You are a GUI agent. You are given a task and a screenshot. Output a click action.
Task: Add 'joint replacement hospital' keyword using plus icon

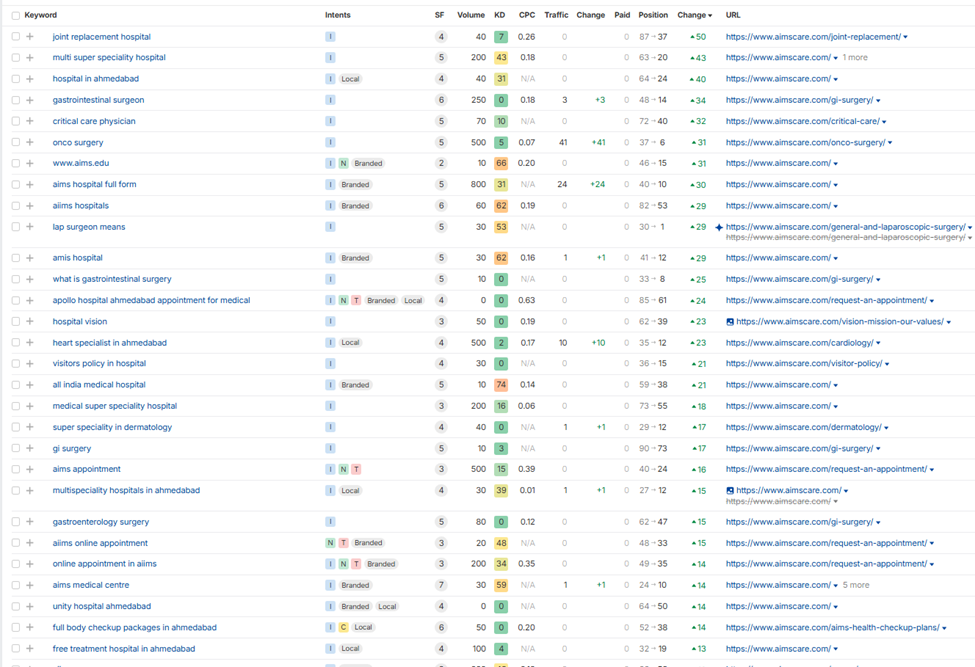tap(30, 37)
